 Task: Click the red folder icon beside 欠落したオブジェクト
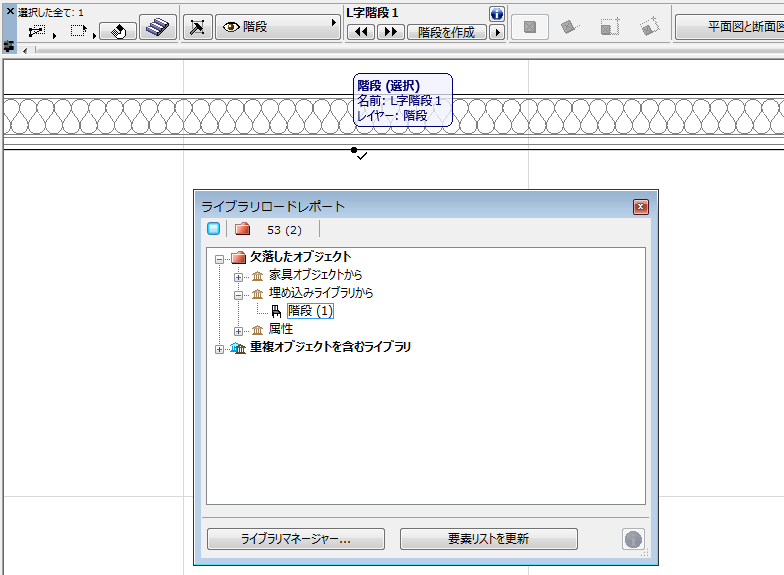[238, 258]
